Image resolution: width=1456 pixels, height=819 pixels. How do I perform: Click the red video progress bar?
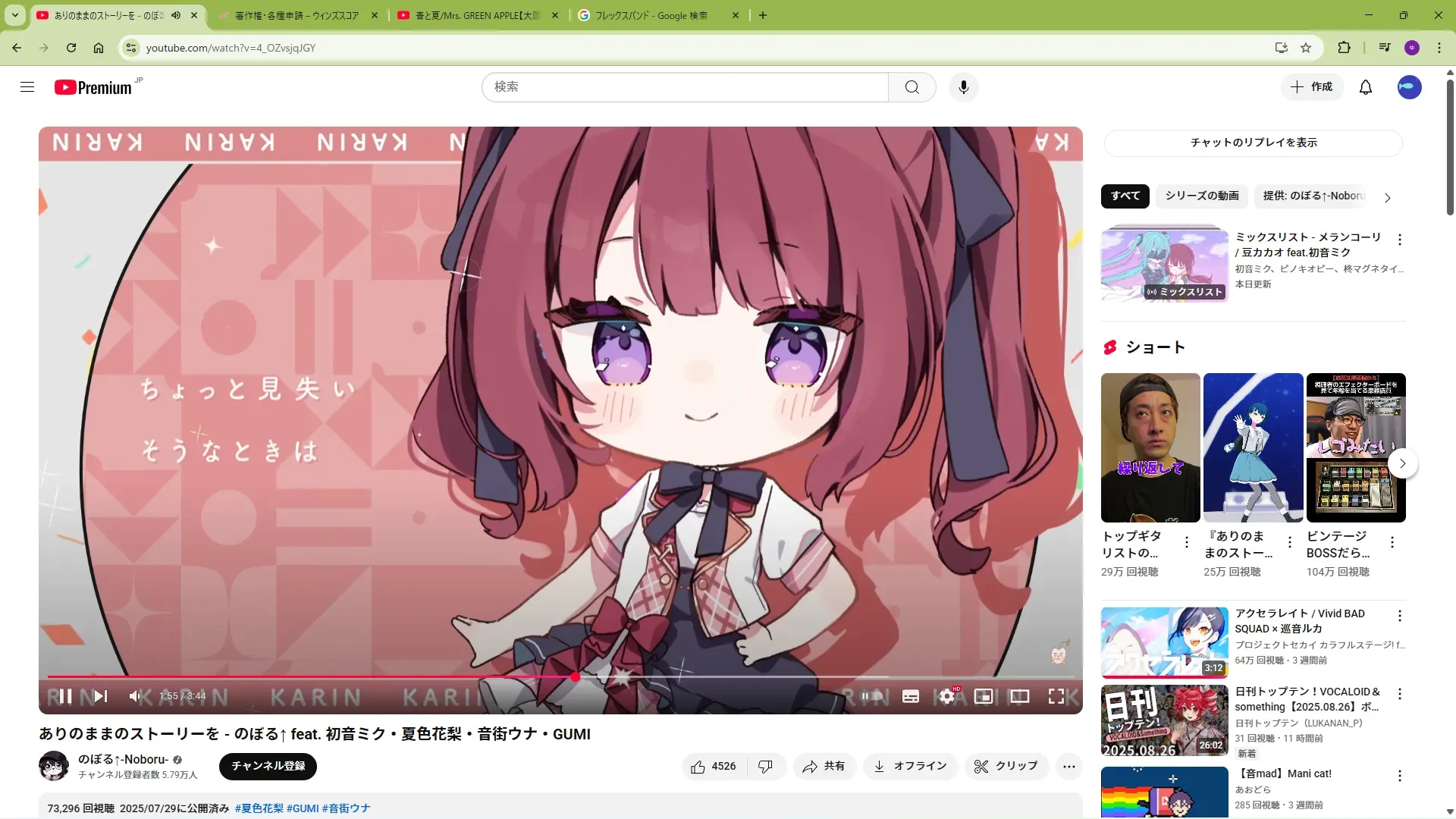pyautogui.click(x=303, y=676)
